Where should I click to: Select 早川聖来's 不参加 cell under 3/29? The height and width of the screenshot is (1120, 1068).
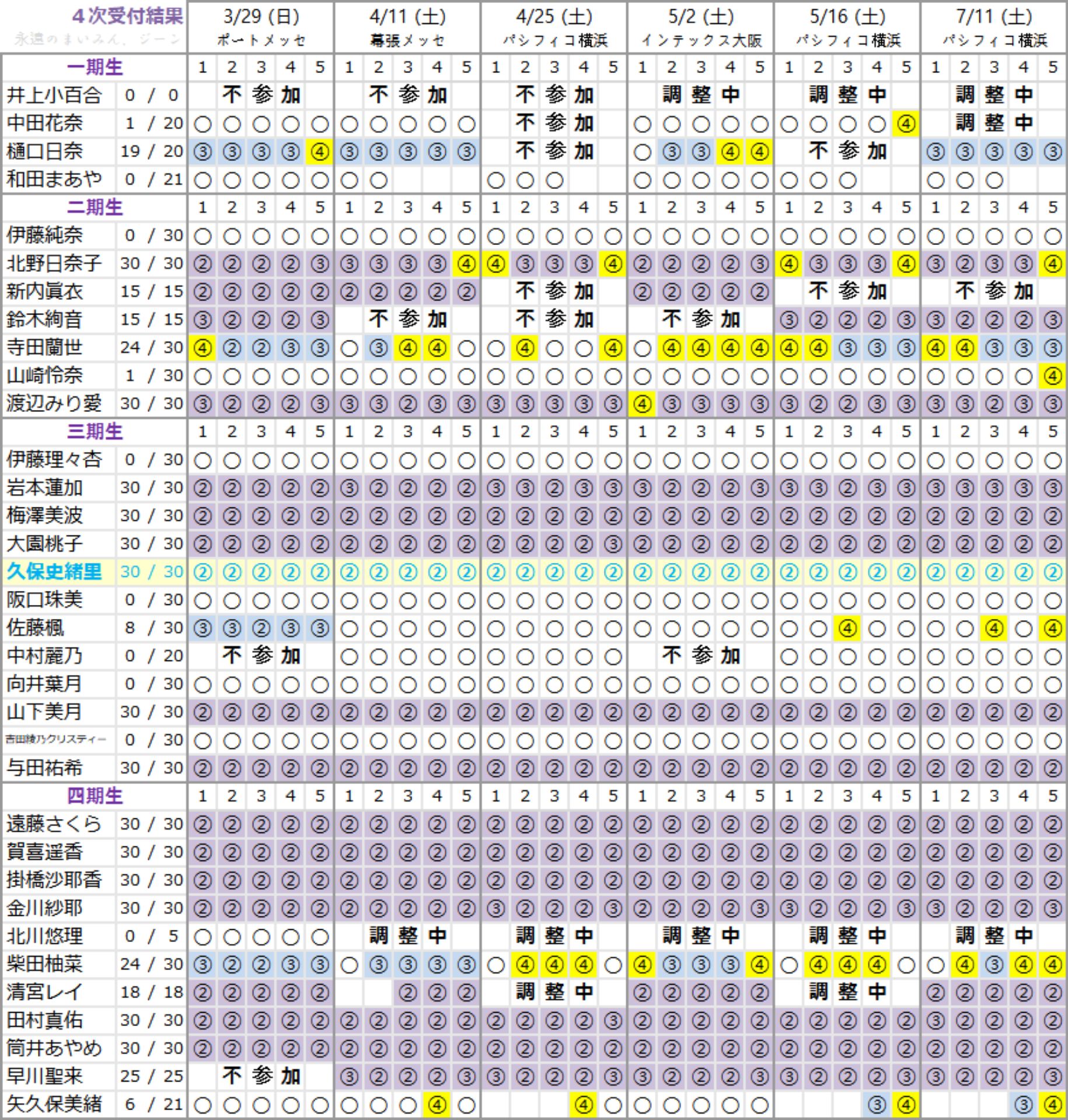click(x=261, y=1076)
